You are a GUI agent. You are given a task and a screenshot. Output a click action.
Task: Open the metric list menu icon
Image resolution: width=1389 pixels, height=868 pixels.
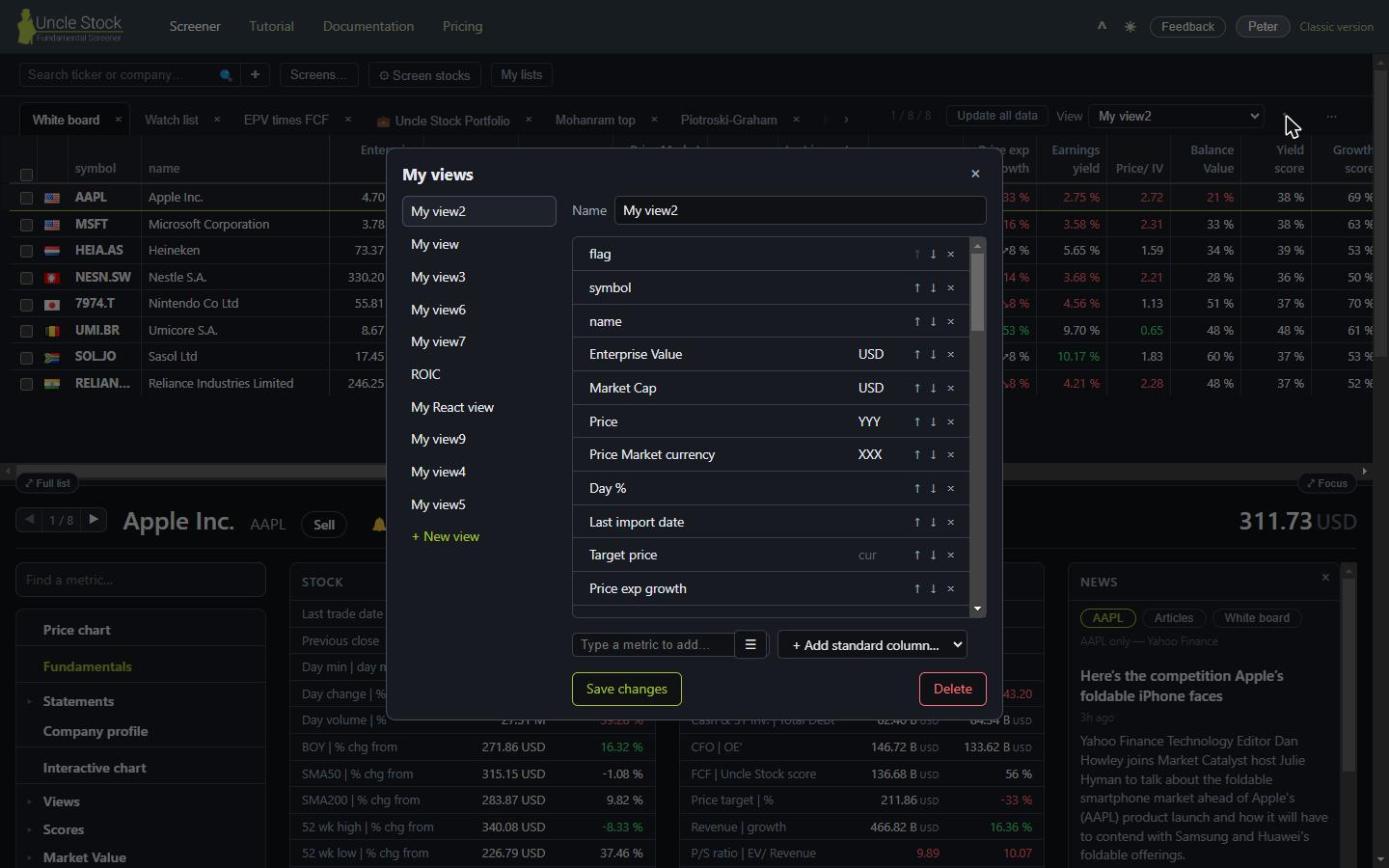pyautogui.click(x=750, y=645)
